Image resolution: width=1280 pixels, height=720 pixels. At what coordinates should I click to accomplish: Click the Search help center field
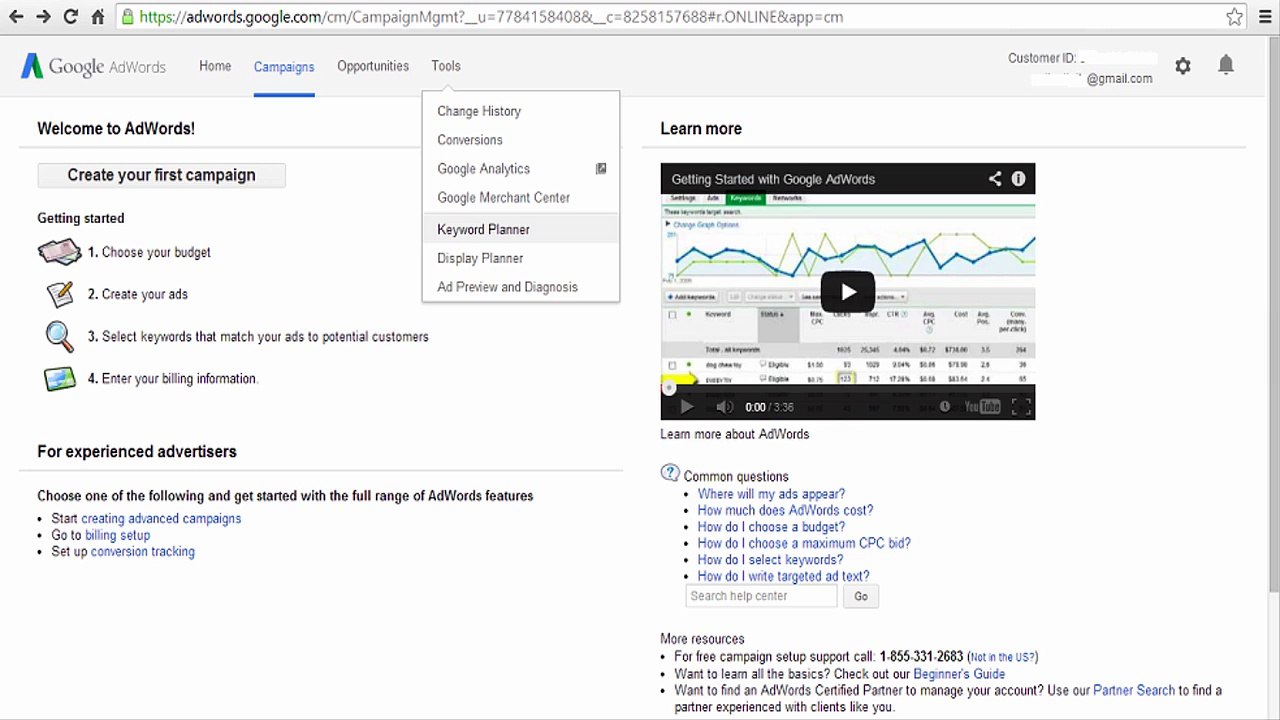pos(761,596)
